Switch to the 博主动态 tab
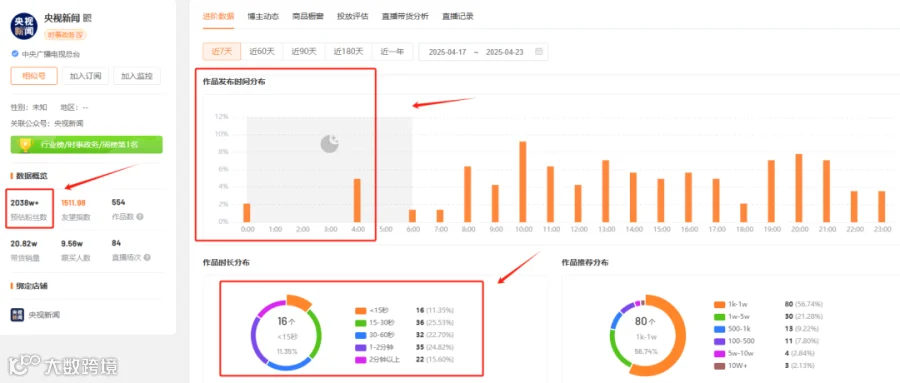 point(263,17)
